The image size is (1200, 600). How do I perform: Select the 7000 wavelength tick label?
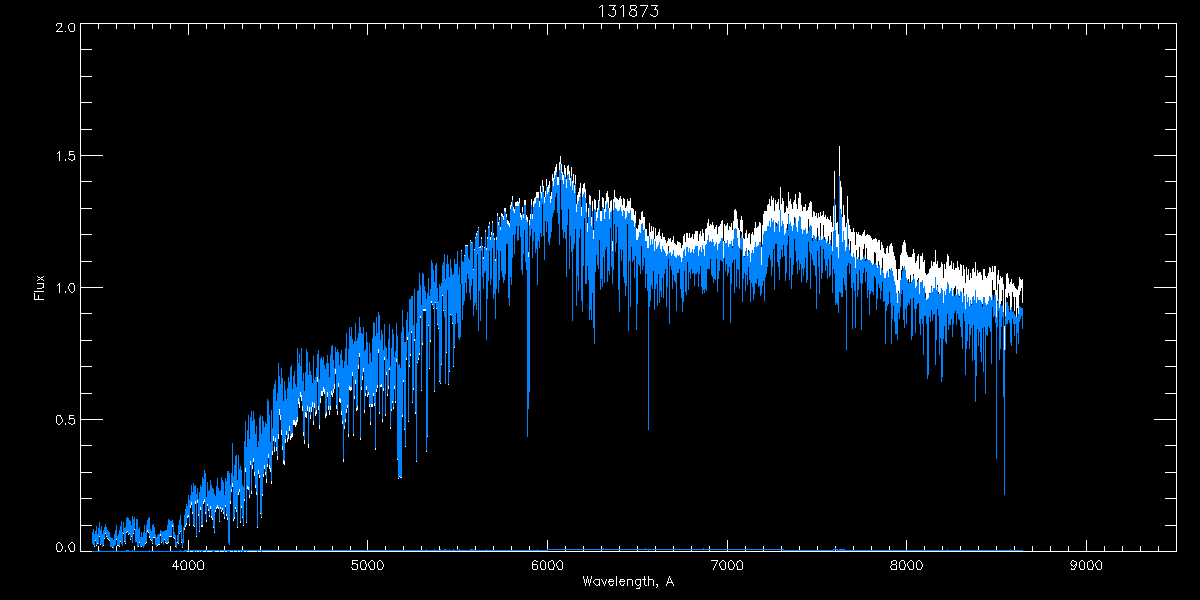[727, 565]
